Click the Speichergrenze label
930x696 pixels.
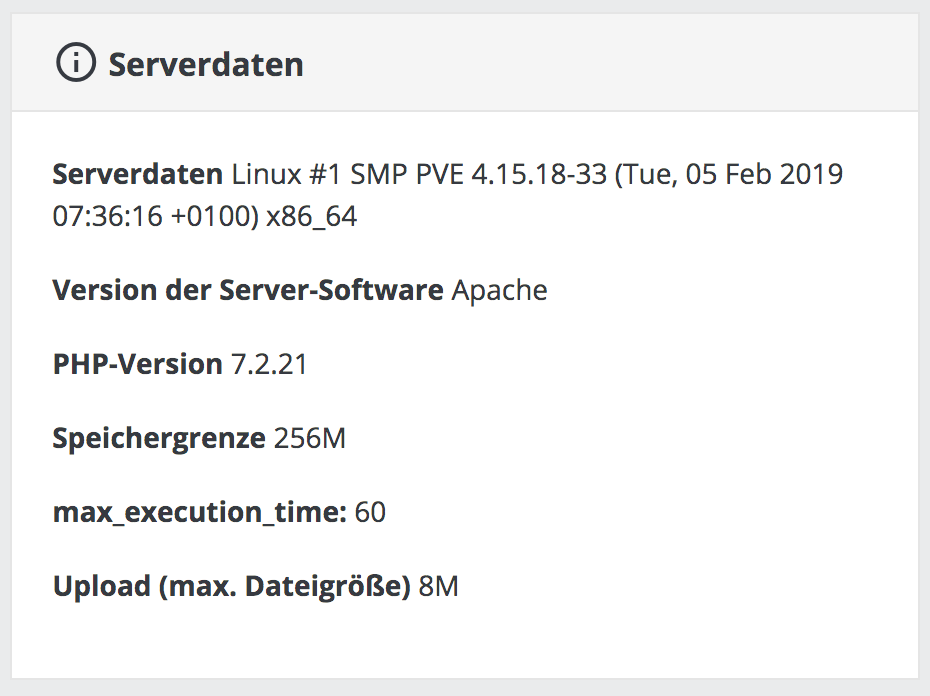158,438
